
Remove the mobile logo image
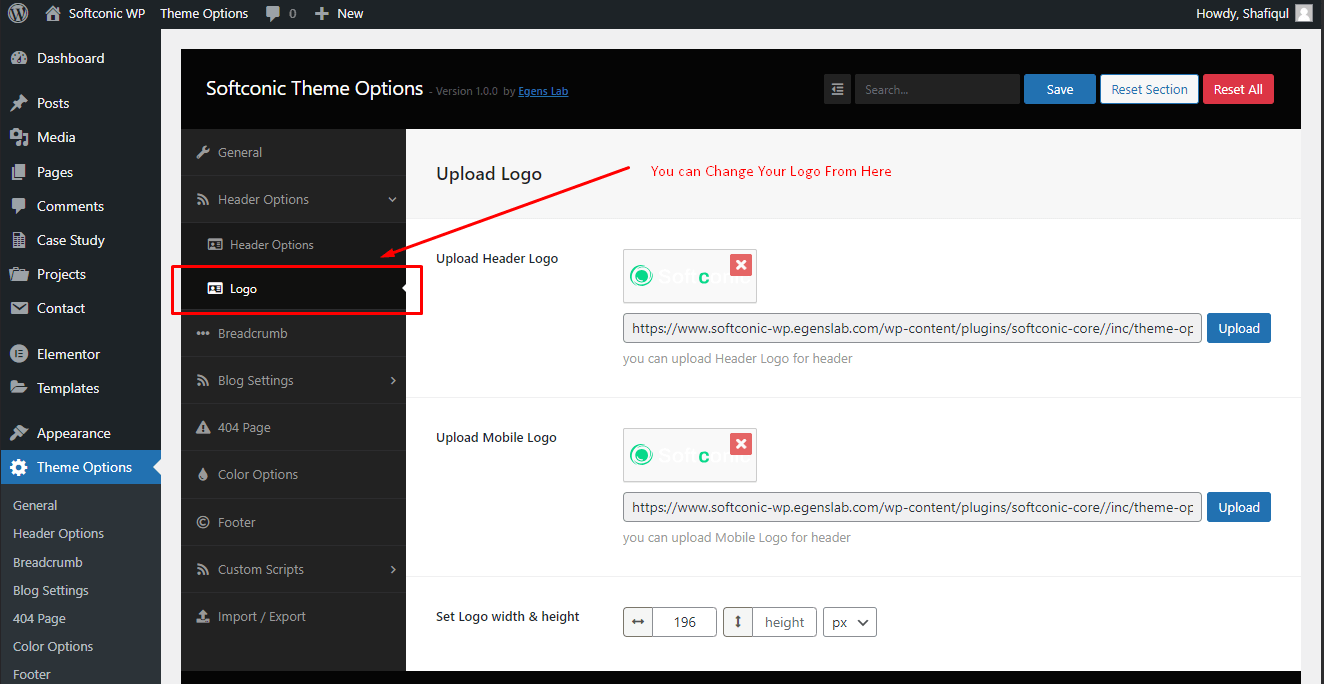click(x=740, y=444)
